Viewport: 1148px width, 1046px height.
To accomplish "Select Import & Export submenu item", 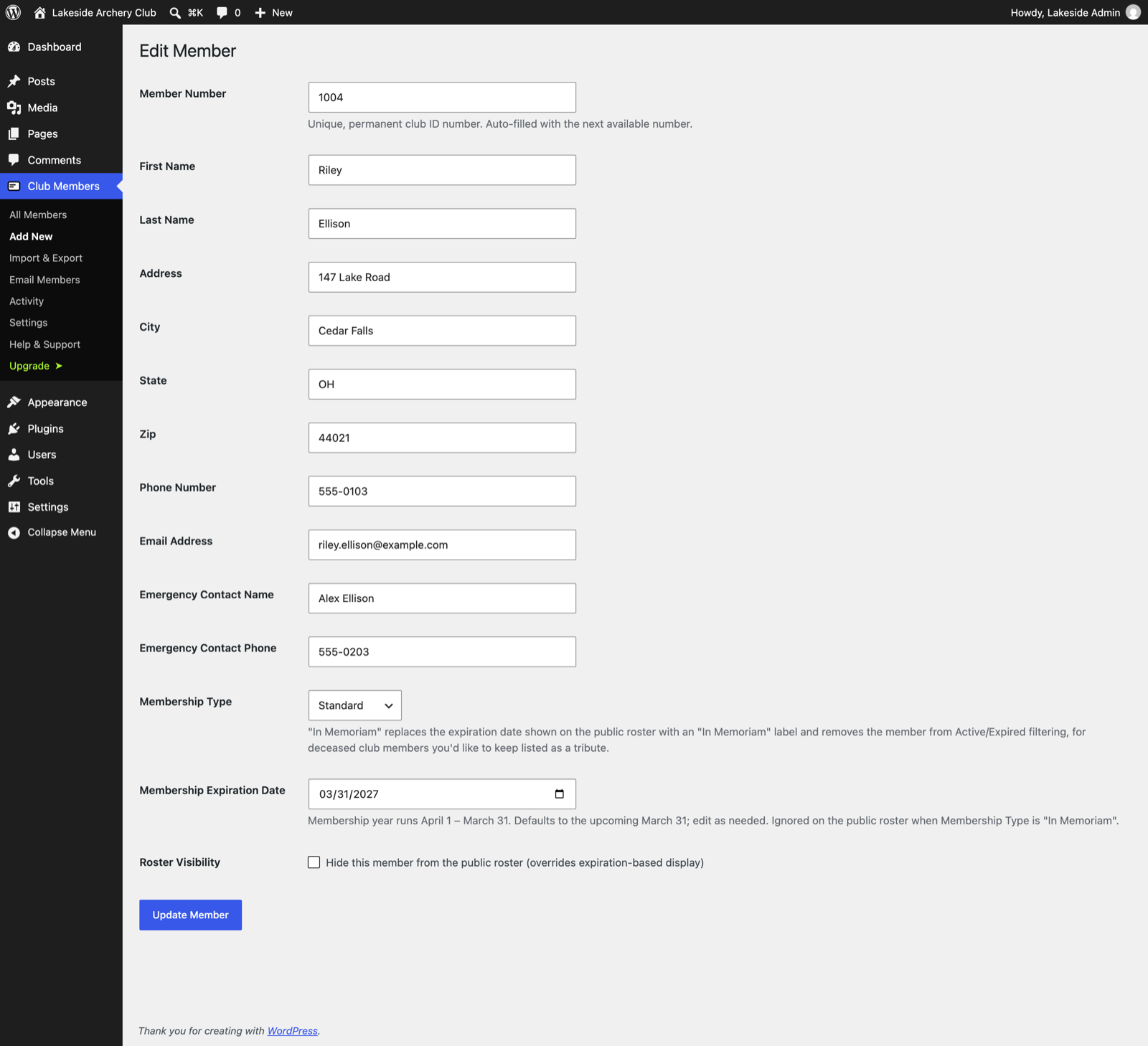I will 46,258.
